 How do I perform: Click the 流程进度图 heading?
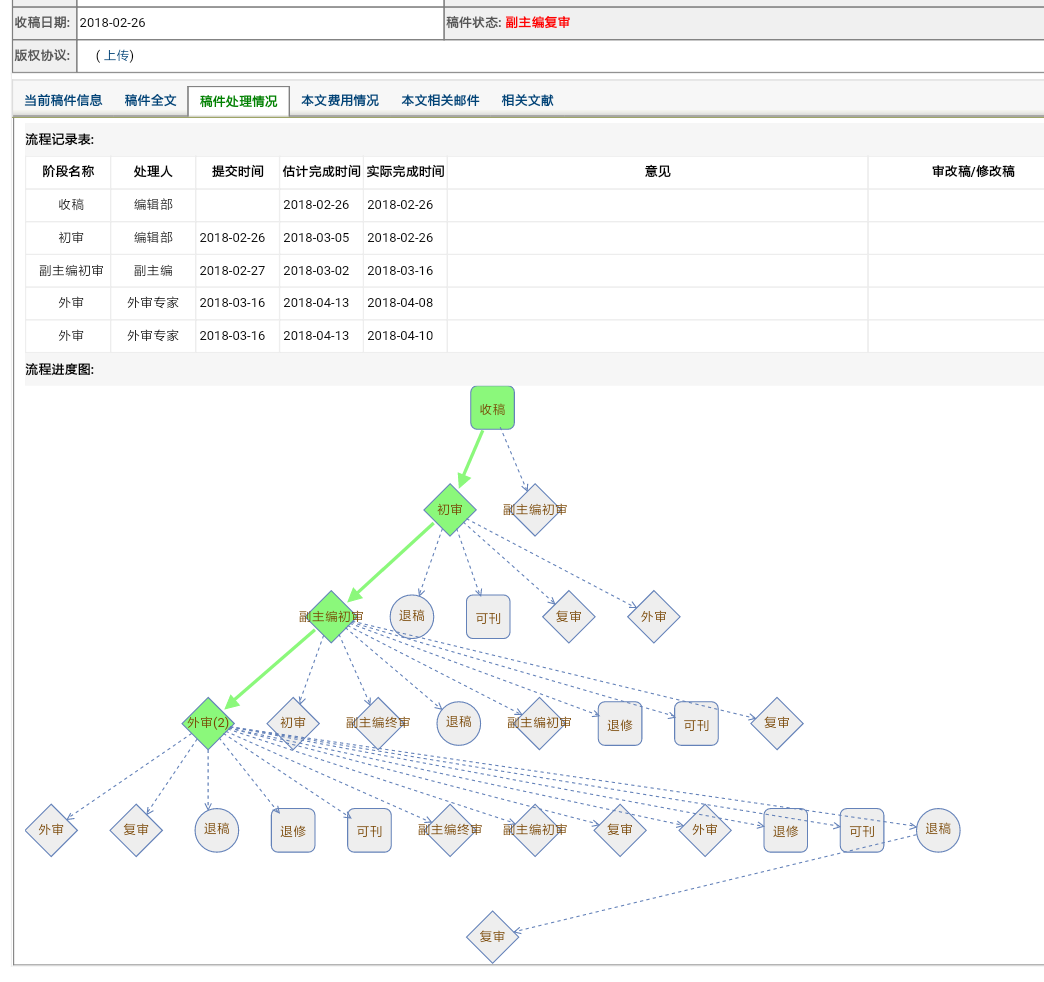[60, 369]
